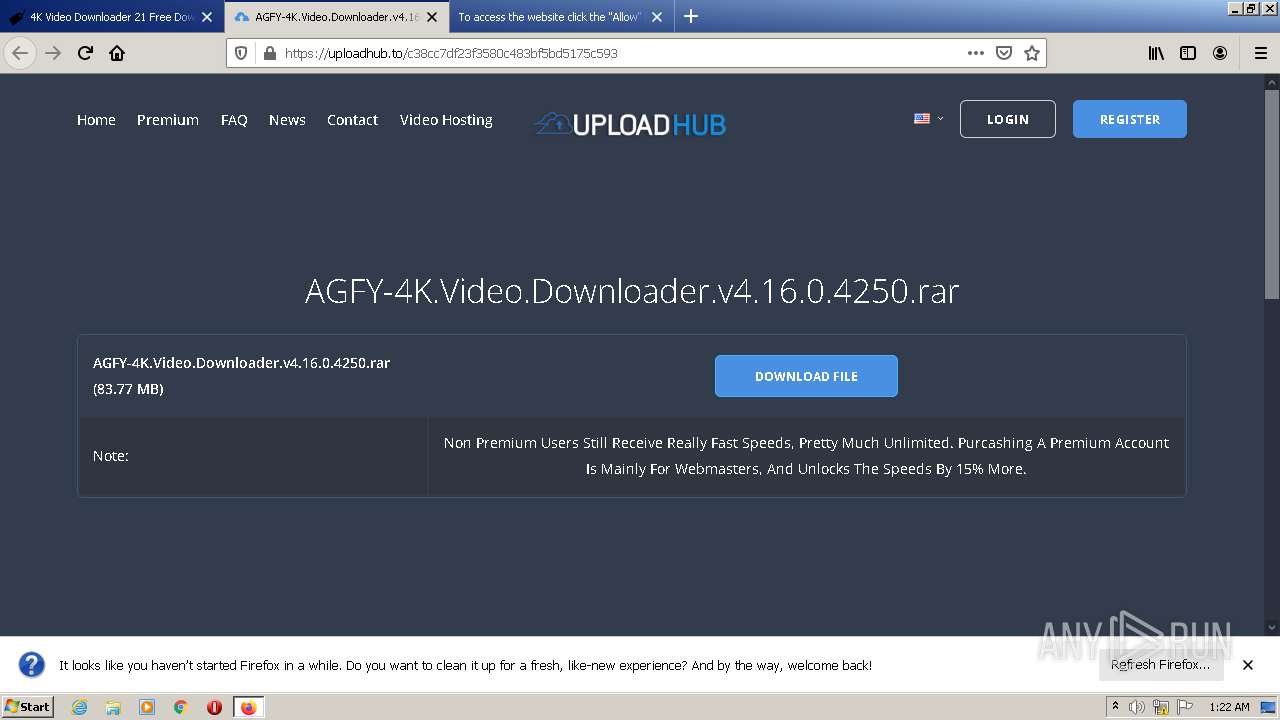Click the UploadHub logo
The width and height of the screenshot is (1280, 720).
coord(630,123)
